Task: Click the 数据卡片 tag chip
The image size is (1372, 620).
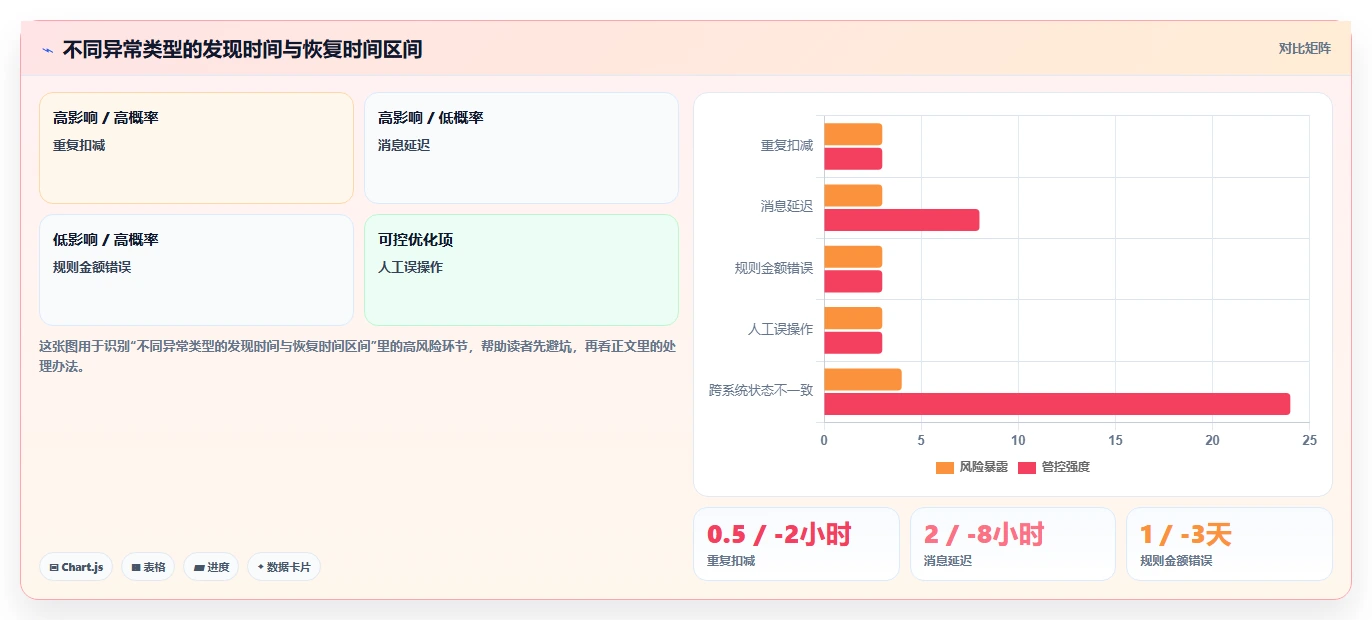Action: pyautogui.click(x=284, y=567)
